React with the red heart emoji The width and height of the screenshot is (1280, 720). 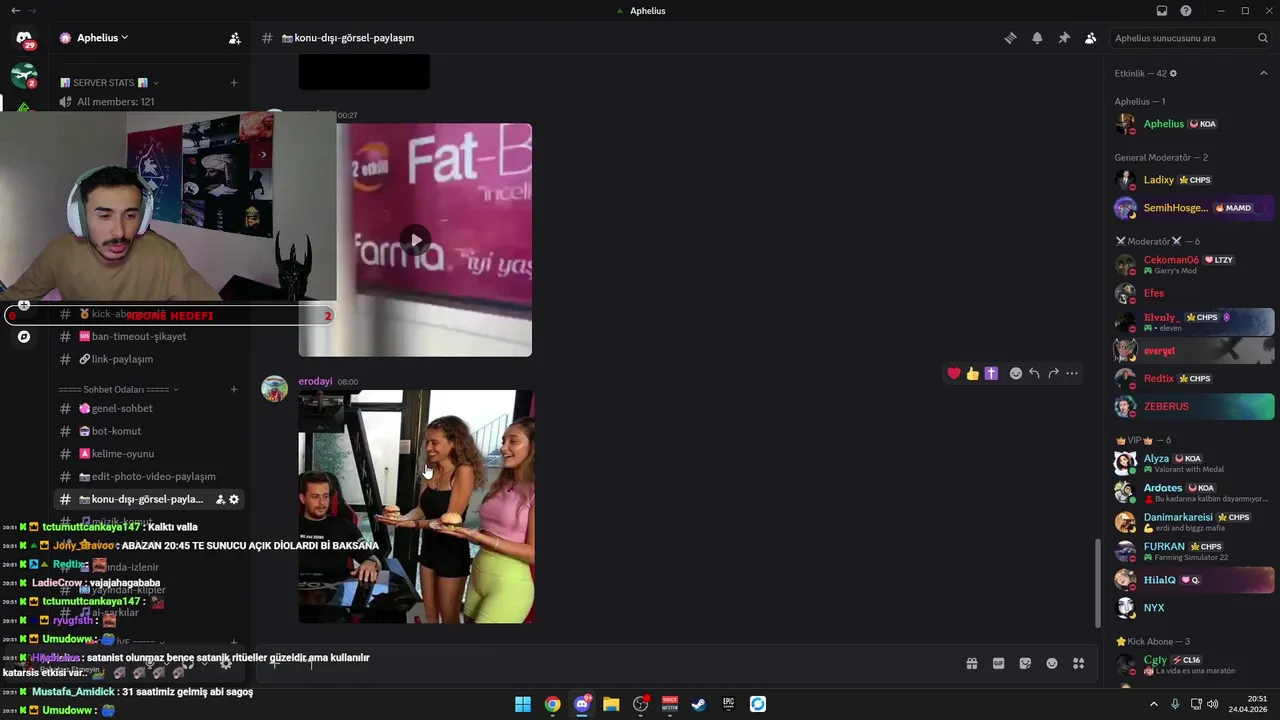click(954, 373)
